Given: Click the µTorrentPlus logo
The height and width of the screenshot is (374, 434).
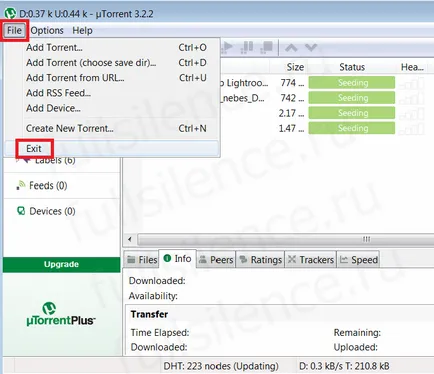Looking at the screenshot, I should (x=61, y=314).
